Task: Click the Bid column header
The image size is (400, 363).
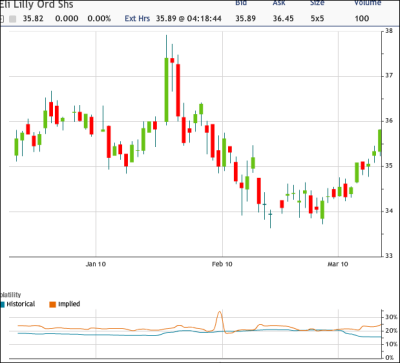Action: coord(241,3)
